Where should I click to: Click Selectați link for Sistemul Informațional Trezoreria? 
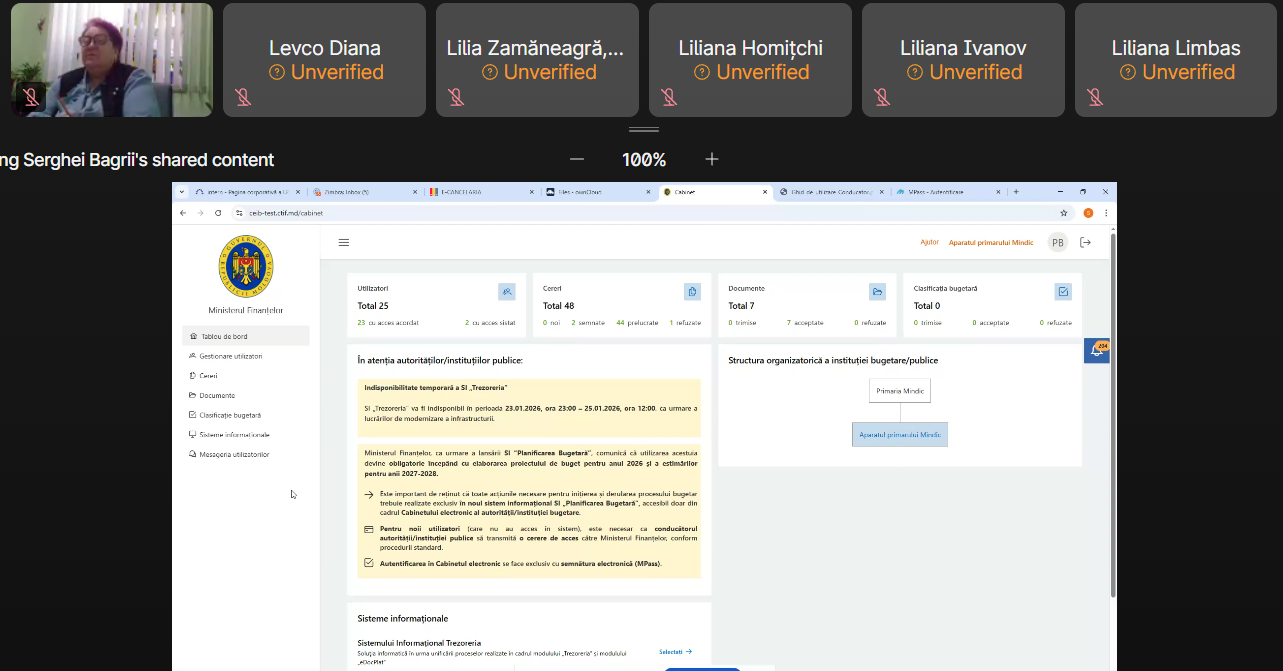click(x=675, y=652)
